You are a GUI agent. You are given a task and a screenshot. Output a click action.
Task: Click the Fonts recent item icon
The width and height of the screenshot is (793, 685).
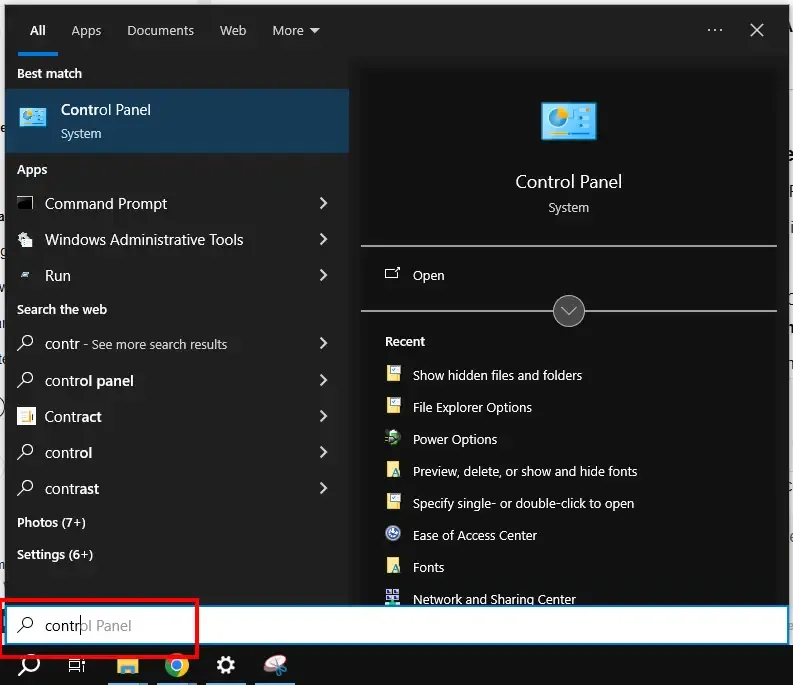click(x=393, y=565)
